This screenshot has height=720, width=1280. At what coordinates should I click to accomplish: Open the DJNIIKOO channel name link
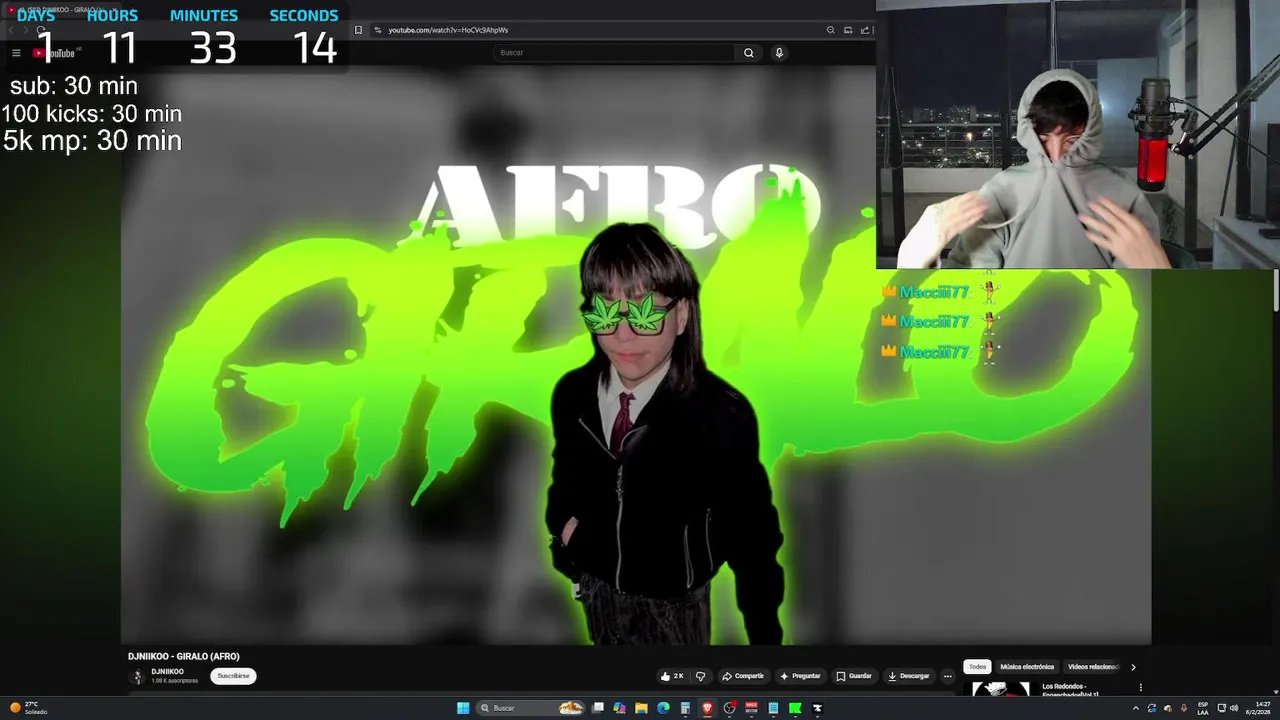[168, 672]
